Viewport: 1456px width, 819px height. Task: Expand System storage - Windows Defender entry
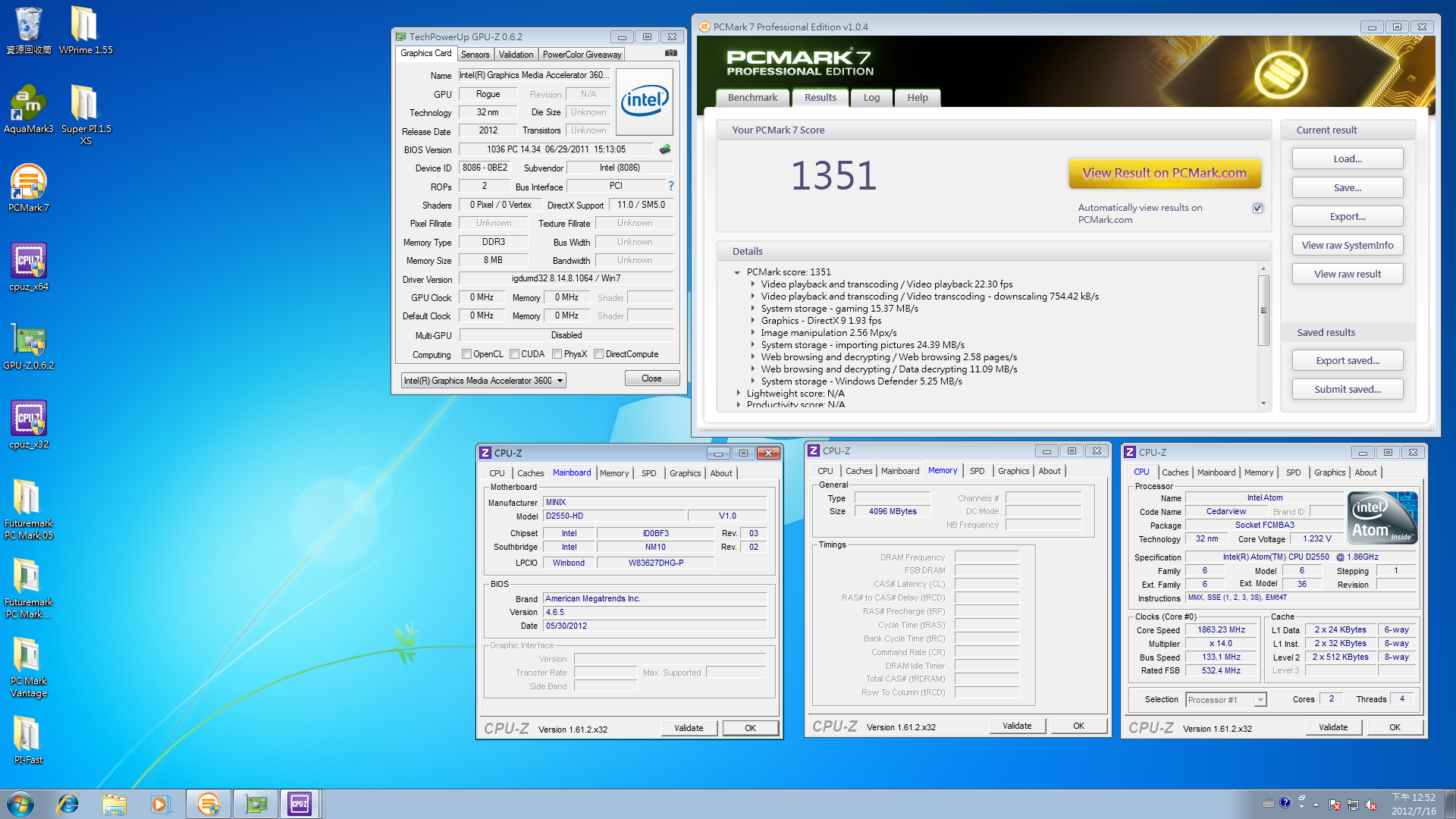753,381
